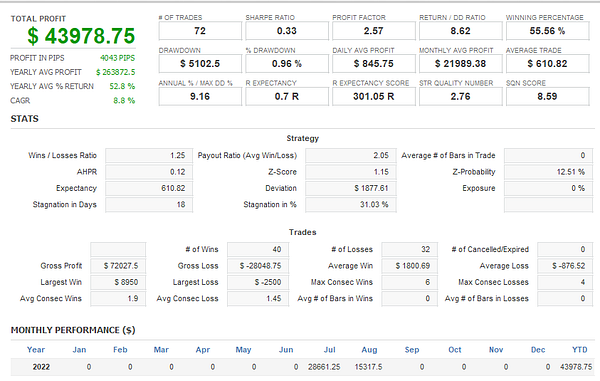Screen dimensions: 600x381
Task: Click the Avg Consec Wins field 1.9
Action: 118,299
